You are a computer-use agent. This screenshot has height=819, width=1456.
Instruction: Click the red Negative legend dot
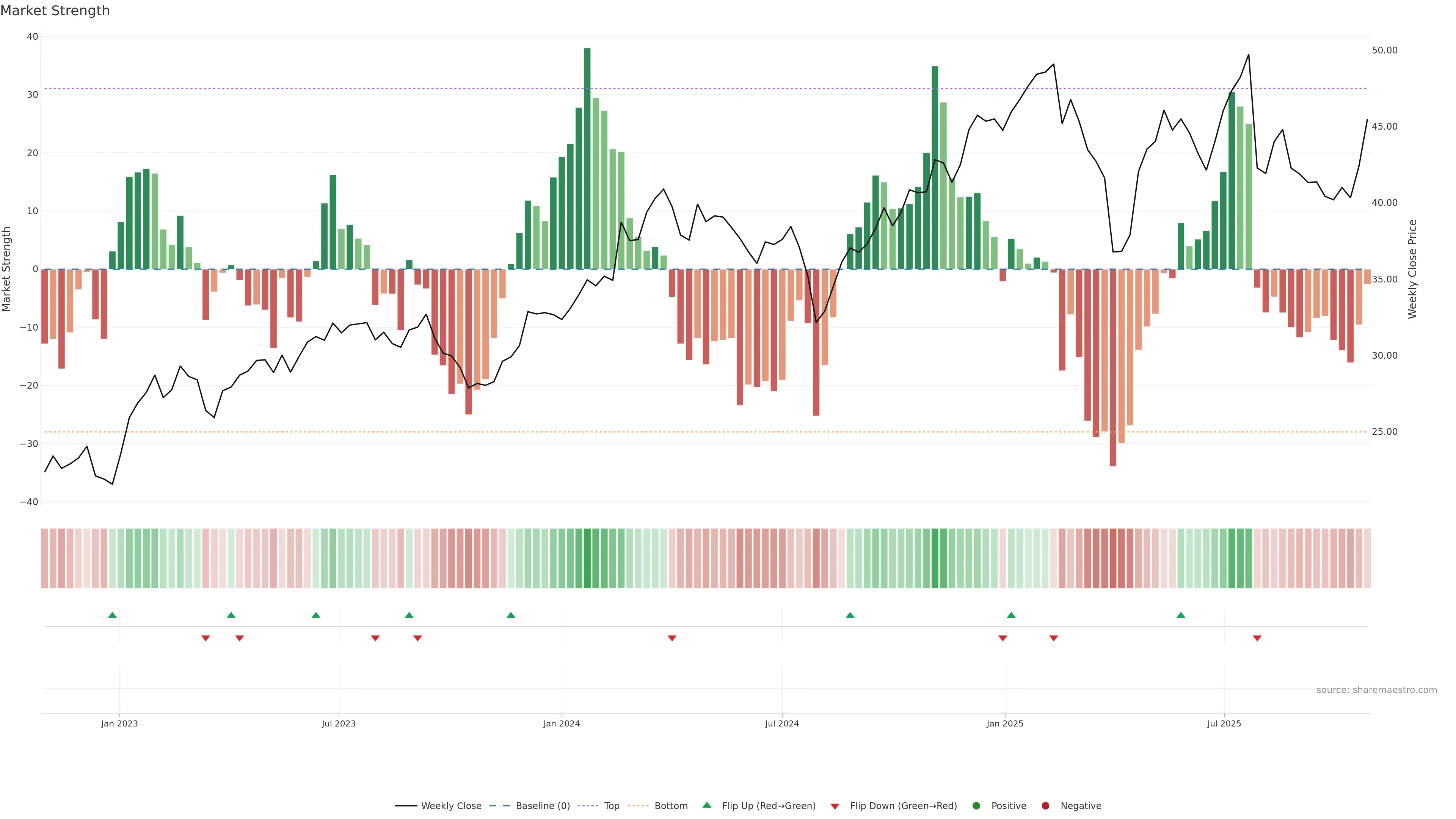(x=1045, y=806)
